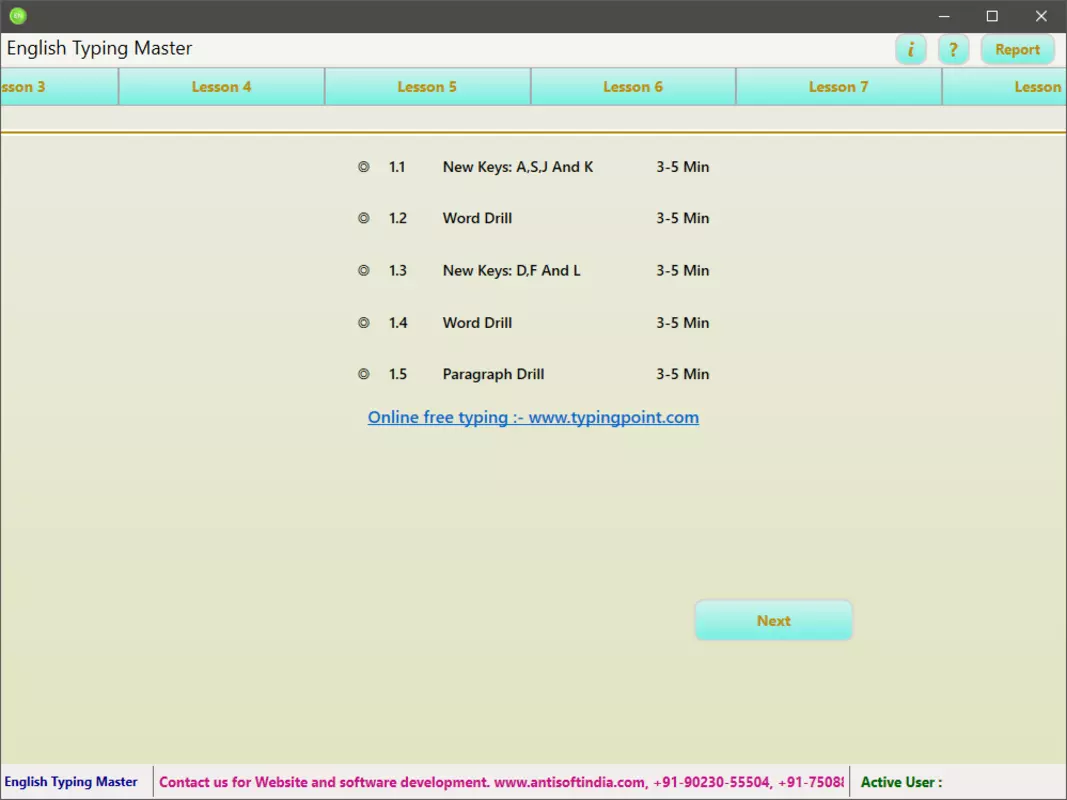Open the www.typingpoint.com online typing link
1067x800 pixels.
pyautogui.click(x=534, y=417)
